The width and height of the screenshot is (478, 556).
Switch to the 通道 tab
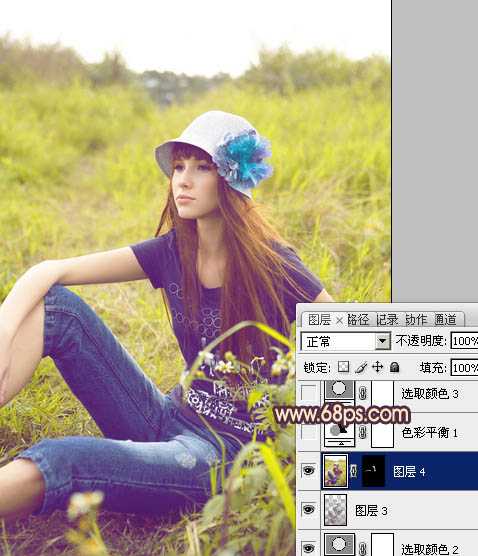pos(445,320)
